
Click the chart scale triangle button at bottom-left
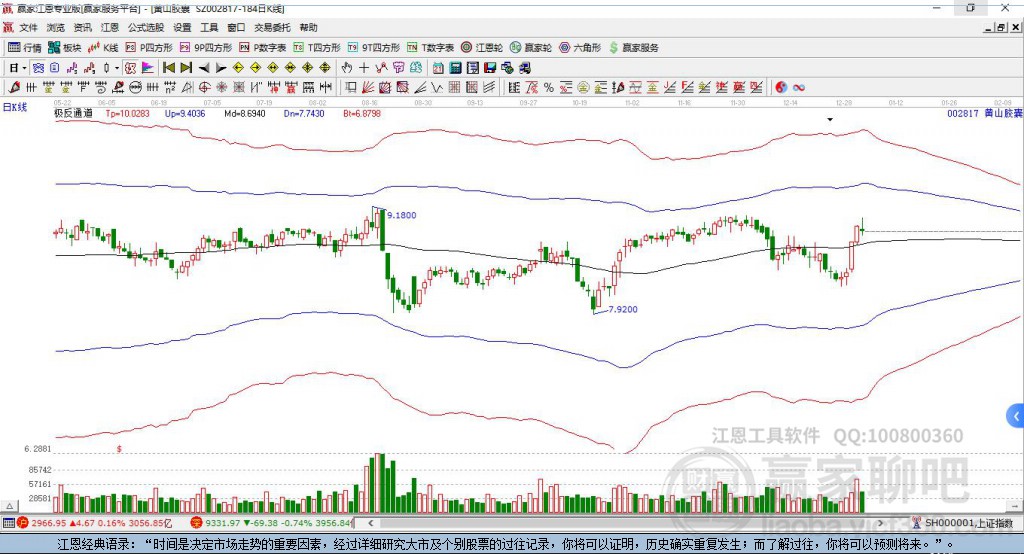pyautogui.click(x=9, y=506)
